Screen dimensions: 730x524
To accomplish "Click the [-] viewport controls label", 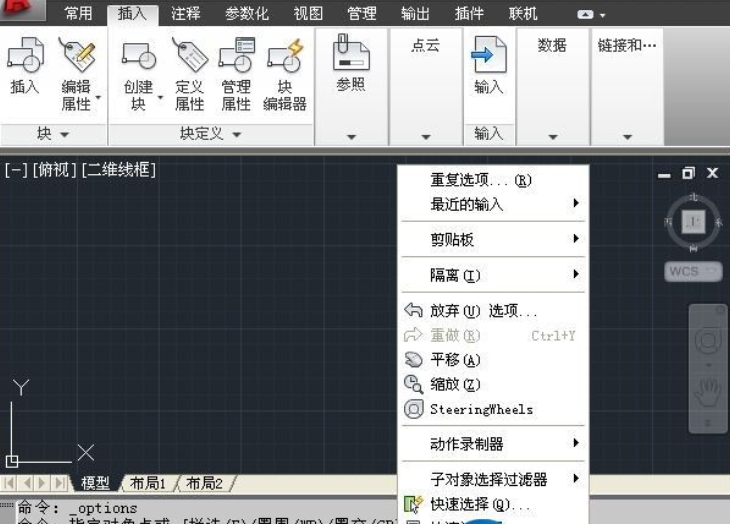I will (16, 170).
